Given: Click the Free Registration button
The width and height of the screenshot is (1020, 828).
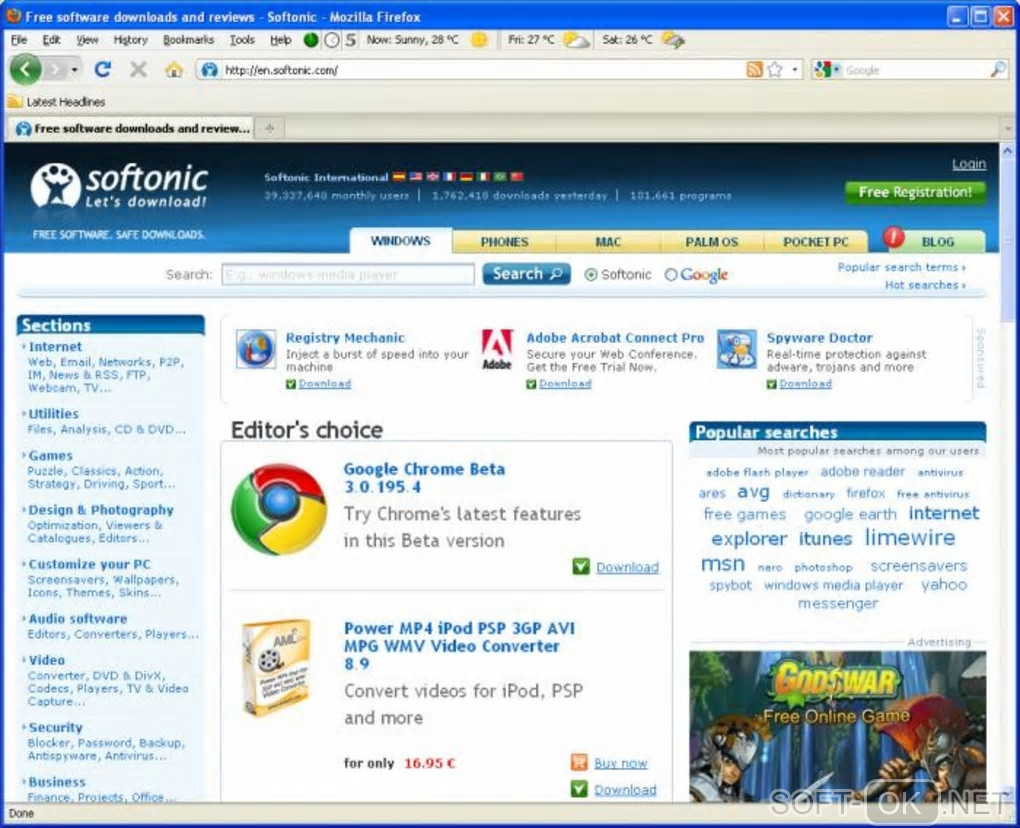Looking at the screenshot, I should pos(915,192).
